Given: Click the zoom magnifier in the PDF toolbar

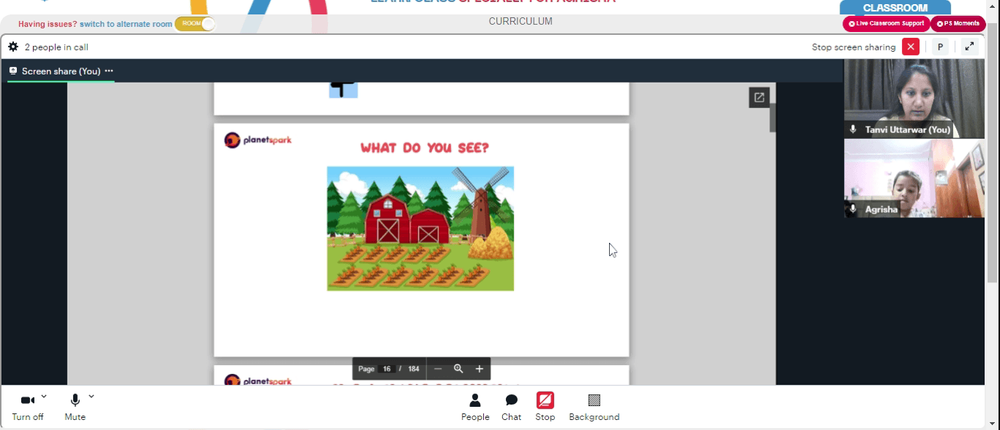Looking at the screenshot, I should point(458,369).
